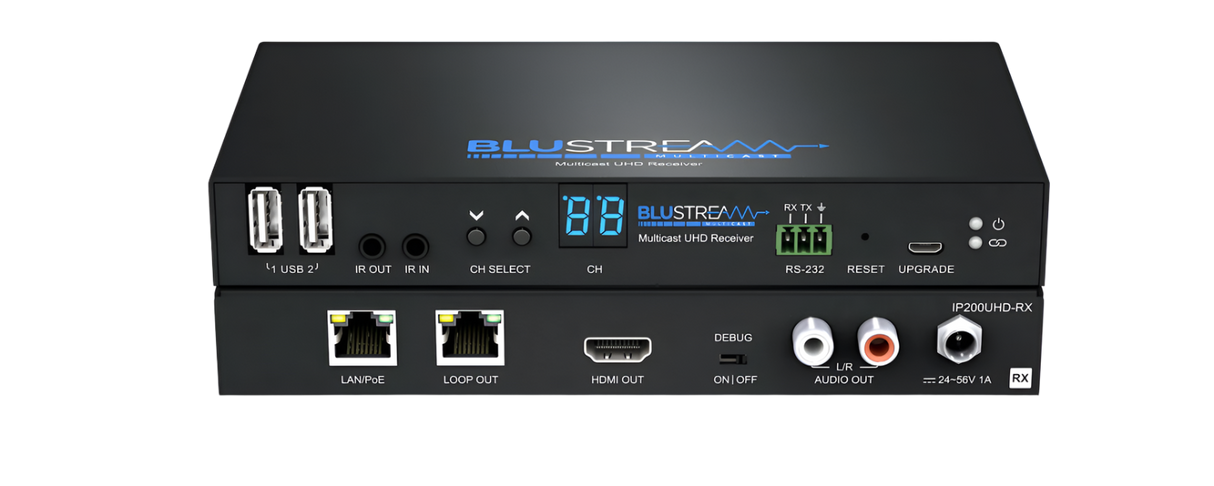This screenshot has height=486, width=1214.
Task: Click the "IR OUT" label
Action: pos(373,270)
